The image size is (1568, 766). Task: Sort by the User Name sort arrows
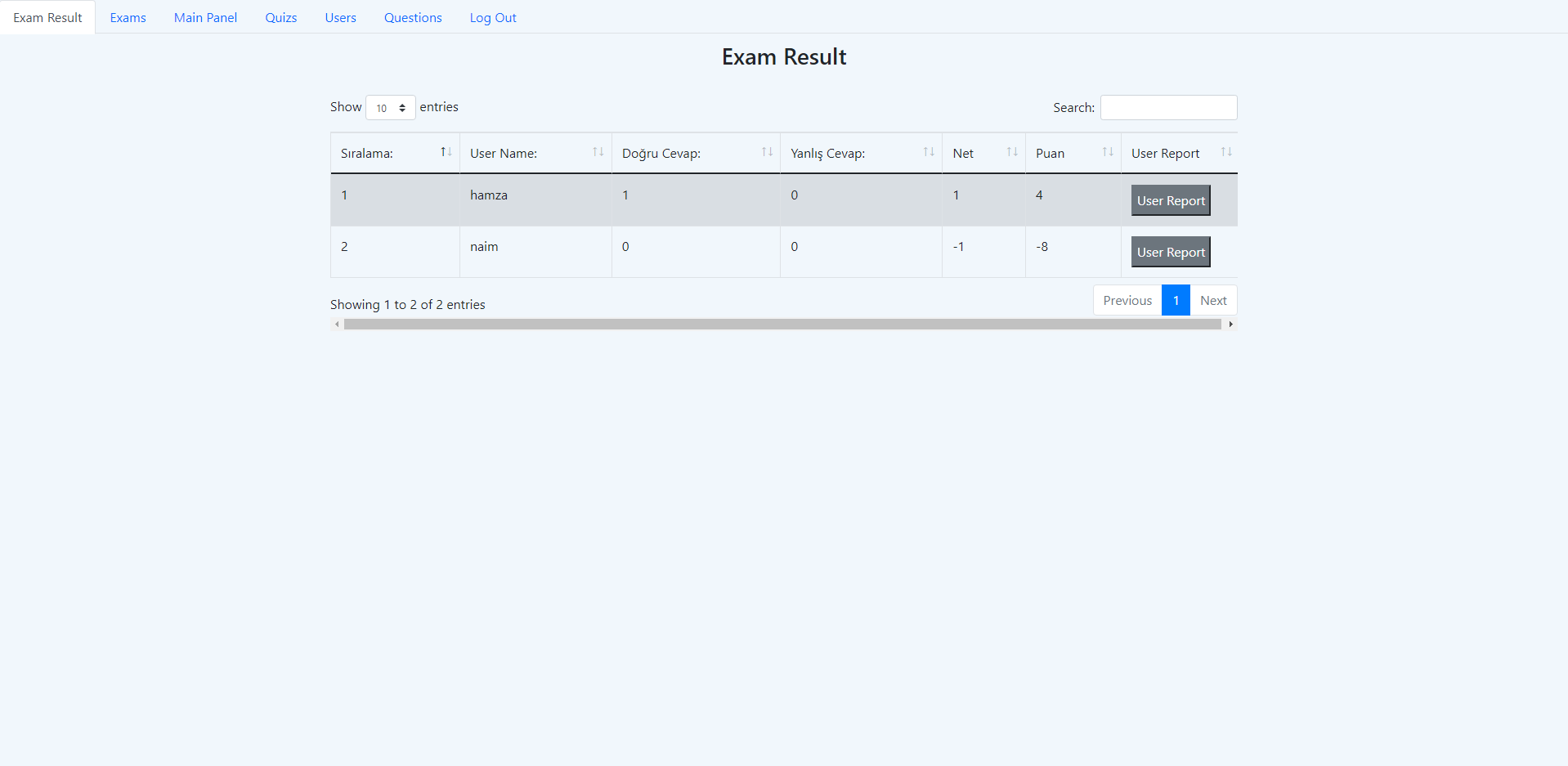(600, 151)
